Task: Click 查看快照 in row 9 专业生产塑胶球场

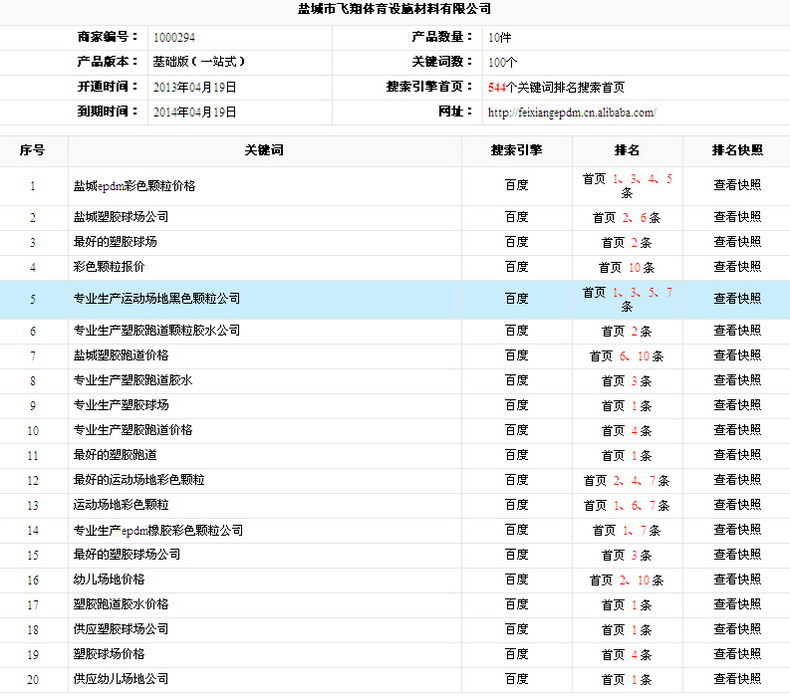Action: [737, 405]
